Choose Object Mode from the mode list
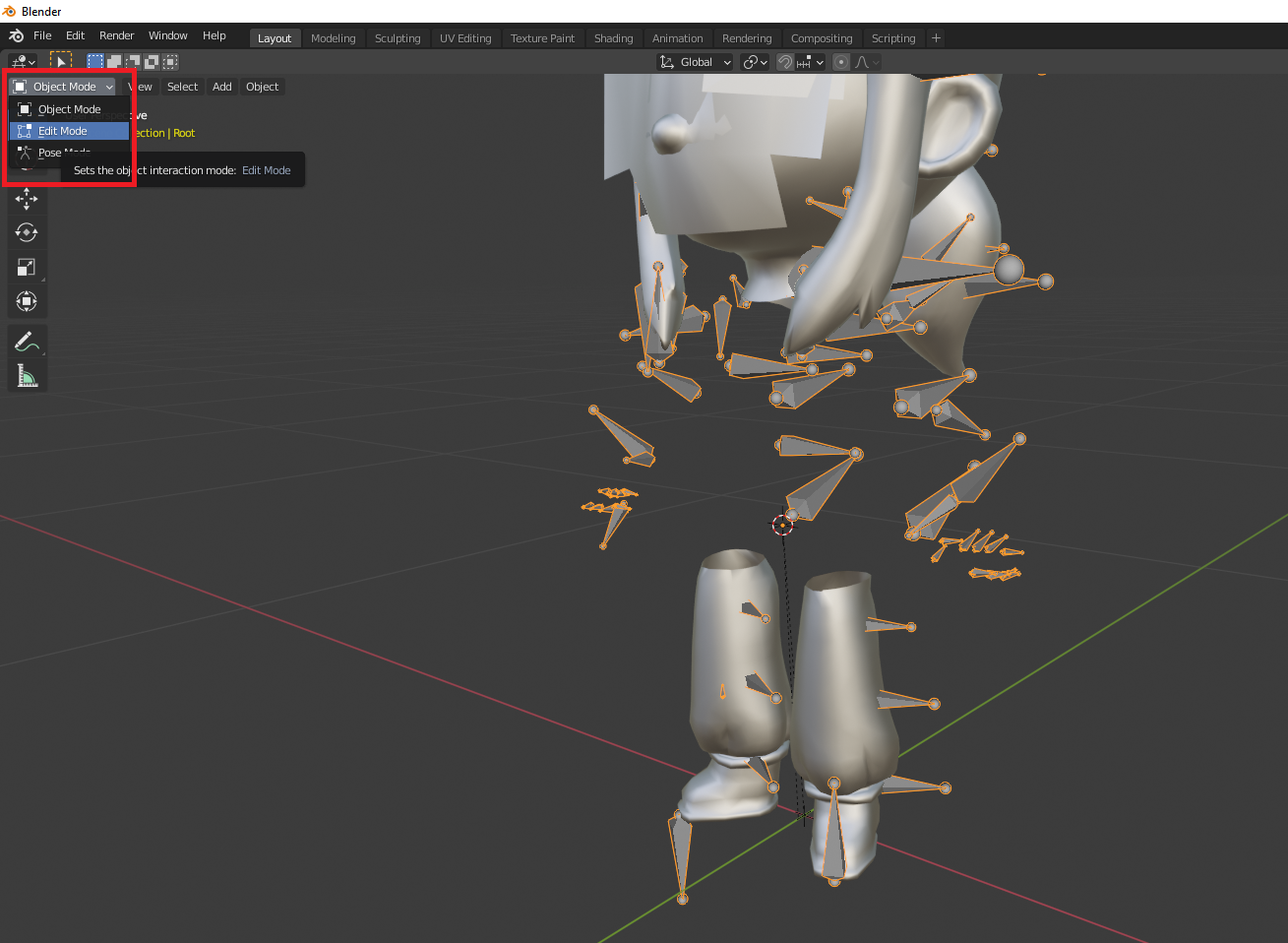The height and width of the screenshot is (943, 1288). coord(69,109)
